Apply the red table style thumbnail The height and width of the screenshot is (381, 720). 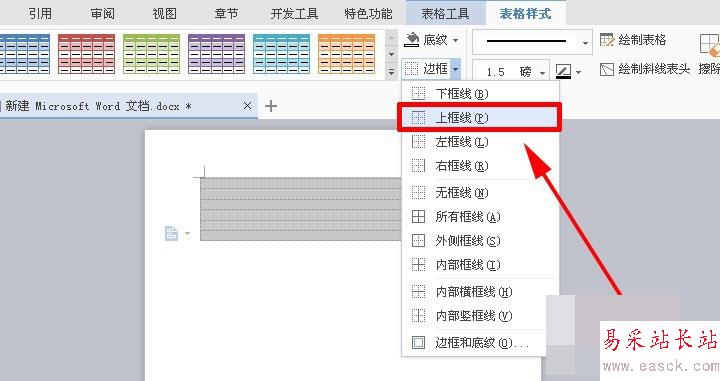[86, 54]
